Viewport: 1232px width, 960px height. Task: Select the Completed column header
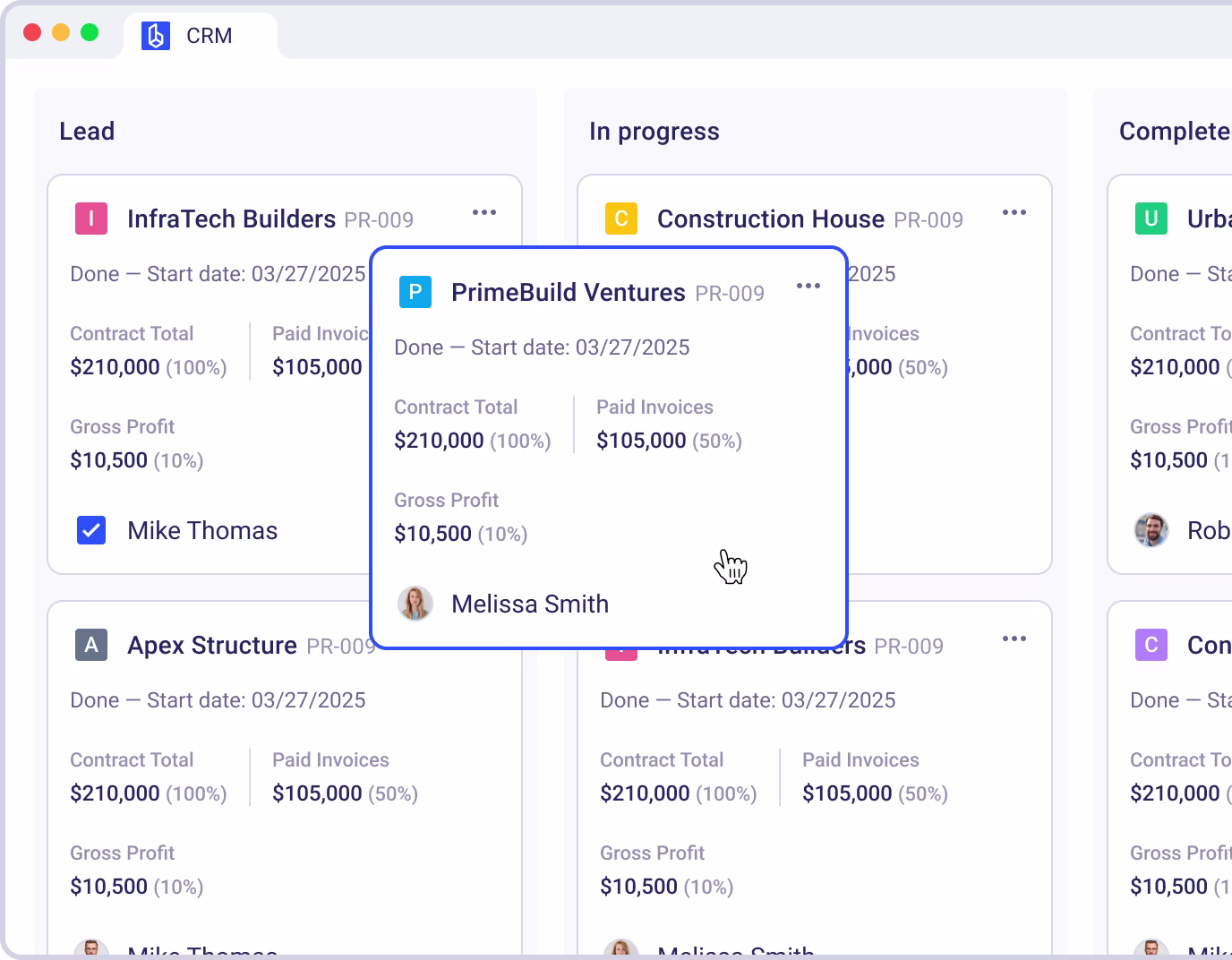point(1176,132)
